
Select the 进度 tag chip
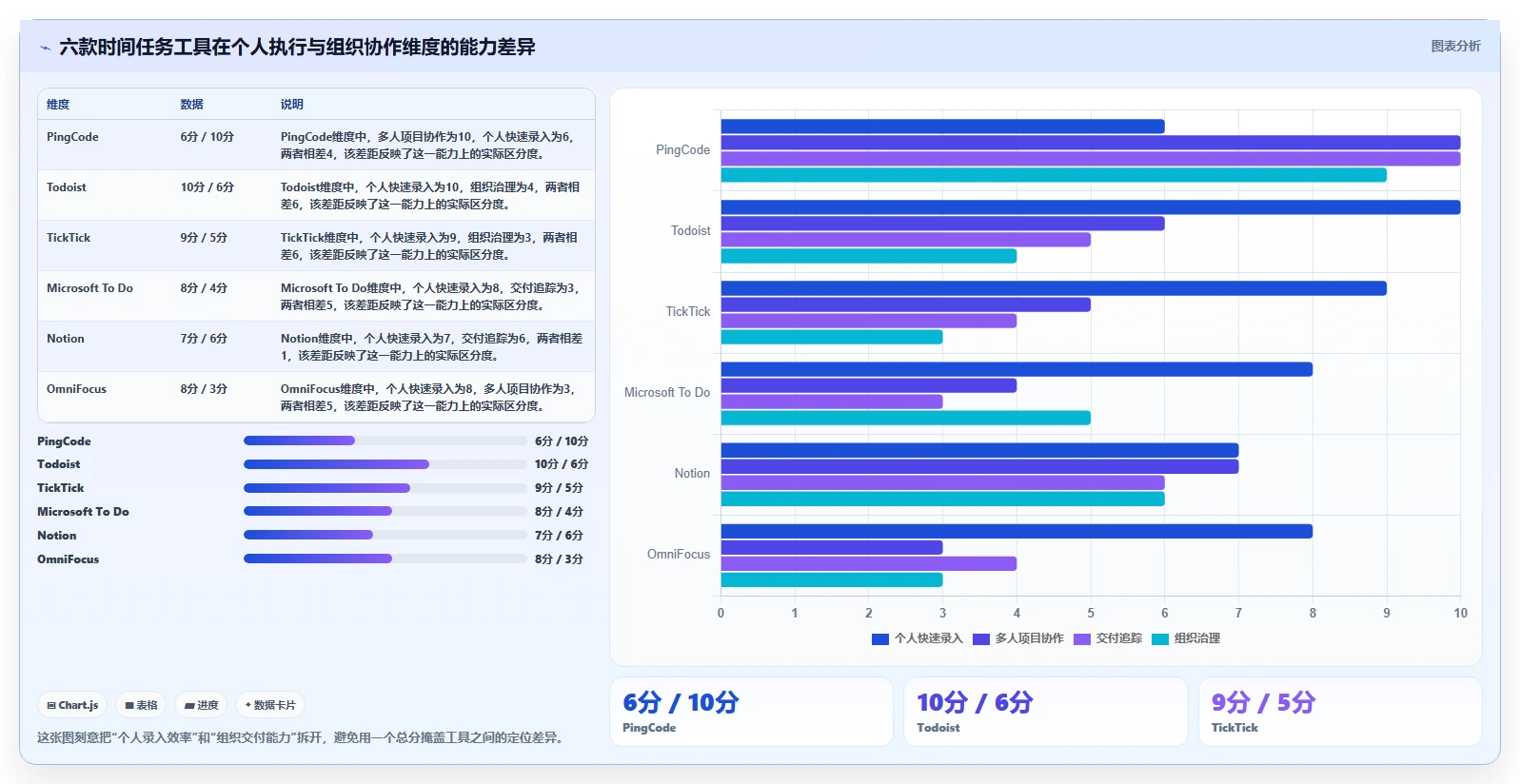pos(201,705)
